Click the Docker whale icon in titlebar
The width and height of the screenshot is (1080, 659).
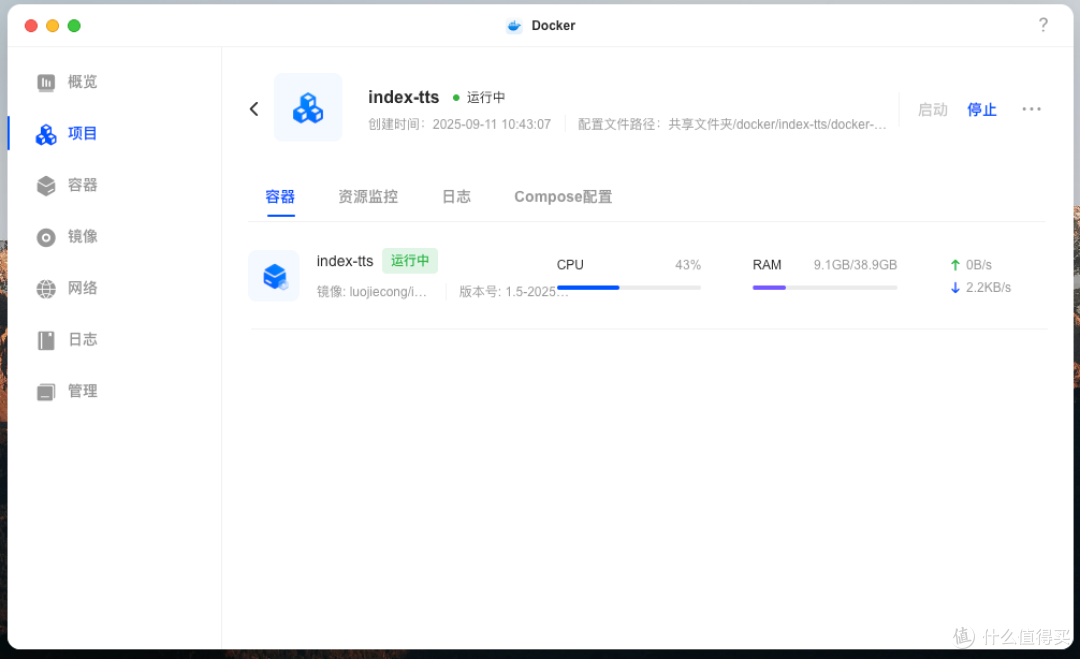click(x=515, y=25)
